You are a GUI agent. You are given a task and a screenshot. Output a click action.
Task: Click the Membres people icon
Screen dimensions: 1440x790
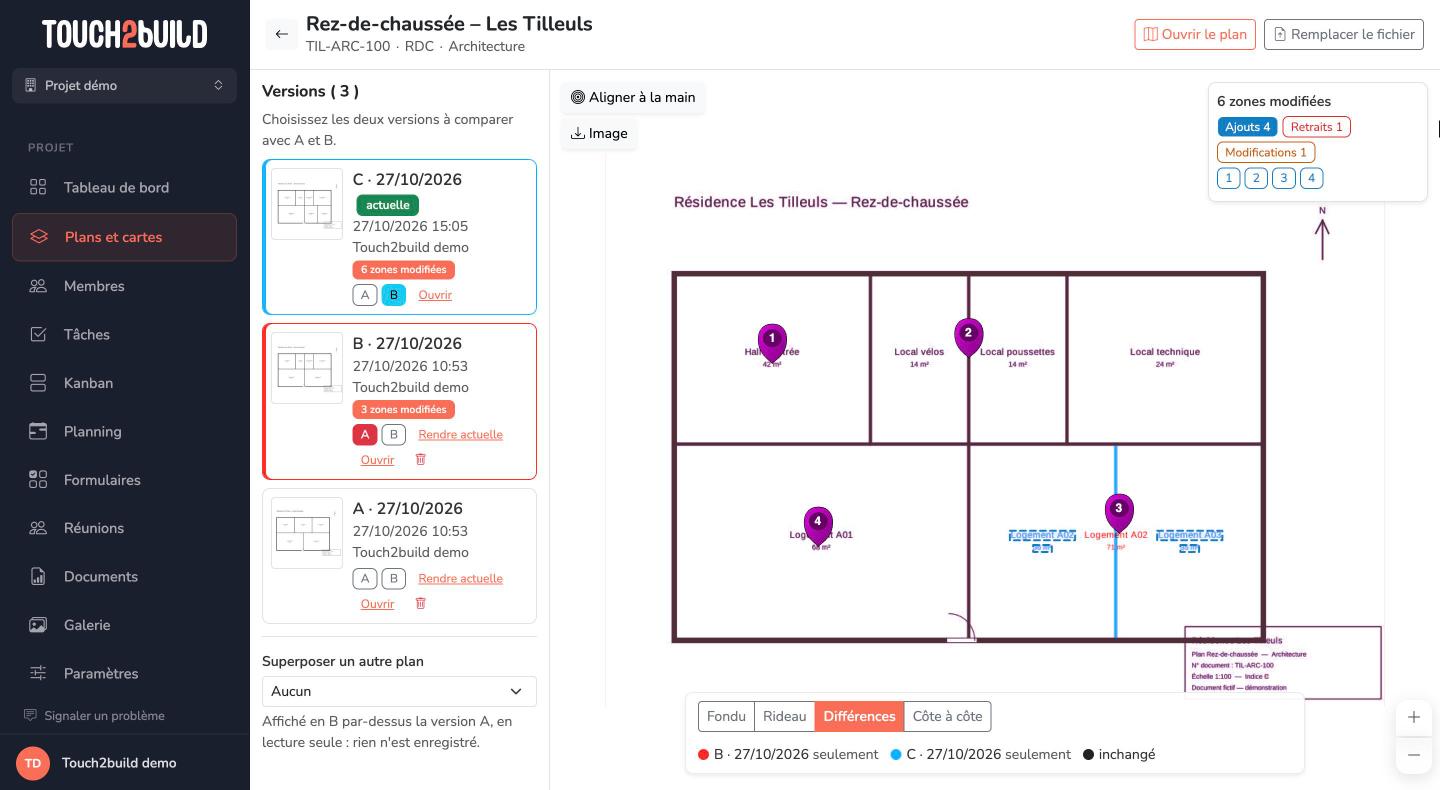(x=38, y=286)
